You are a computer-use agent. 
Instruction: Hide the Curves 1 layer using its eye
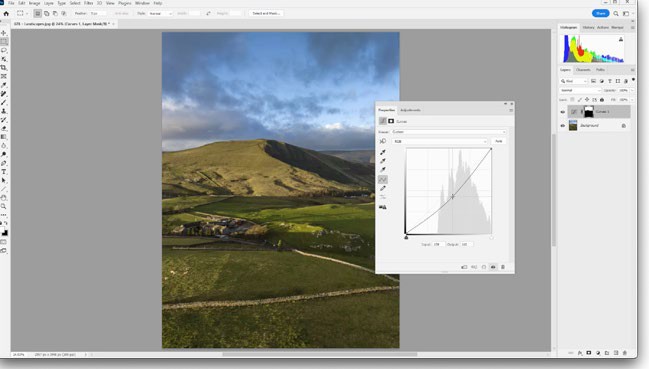coord(562,112)
